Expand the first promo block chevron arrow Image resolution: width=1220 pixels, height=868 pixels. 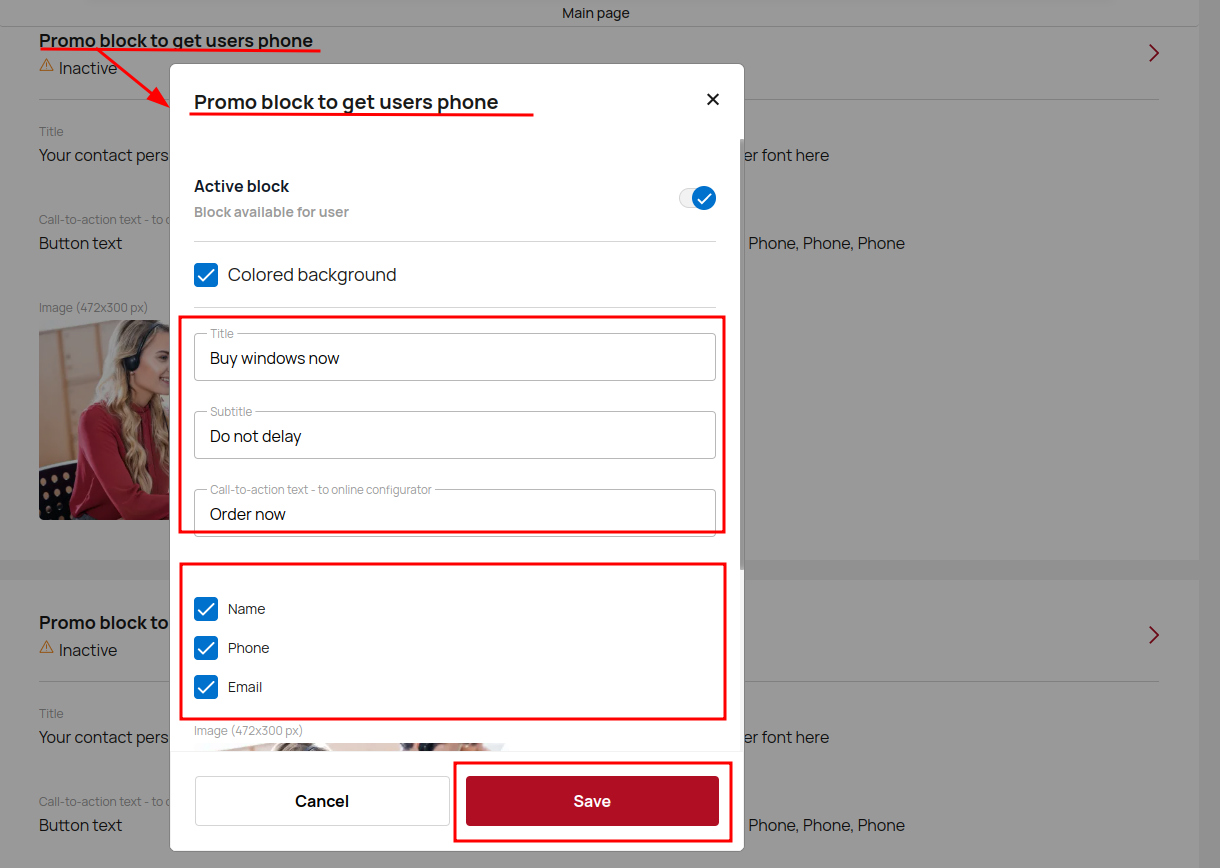1154,53
